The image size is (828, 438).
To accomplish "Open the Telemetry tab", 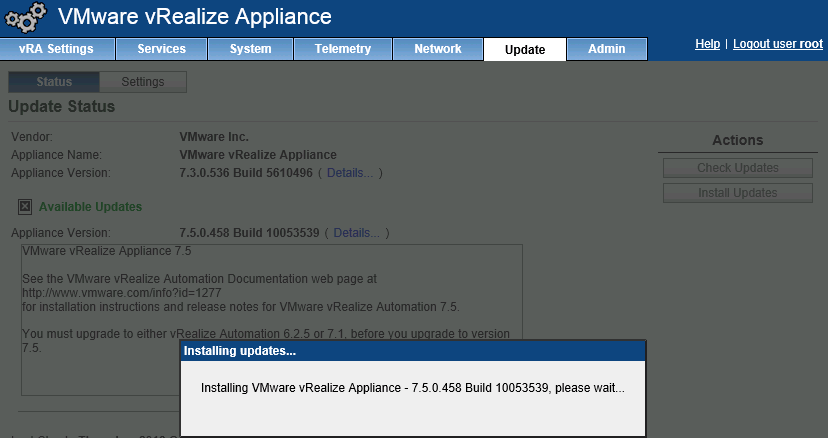I will click(342, 49).
